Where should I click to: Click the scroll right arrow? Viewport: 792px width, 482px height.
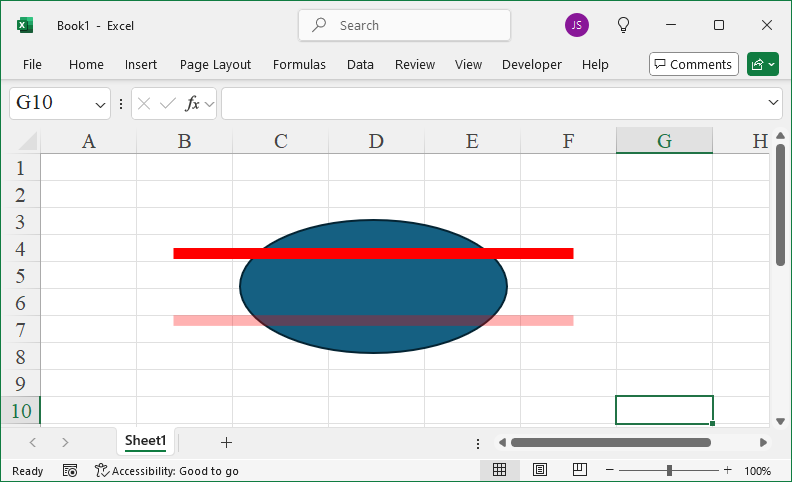tap(763, 443)
